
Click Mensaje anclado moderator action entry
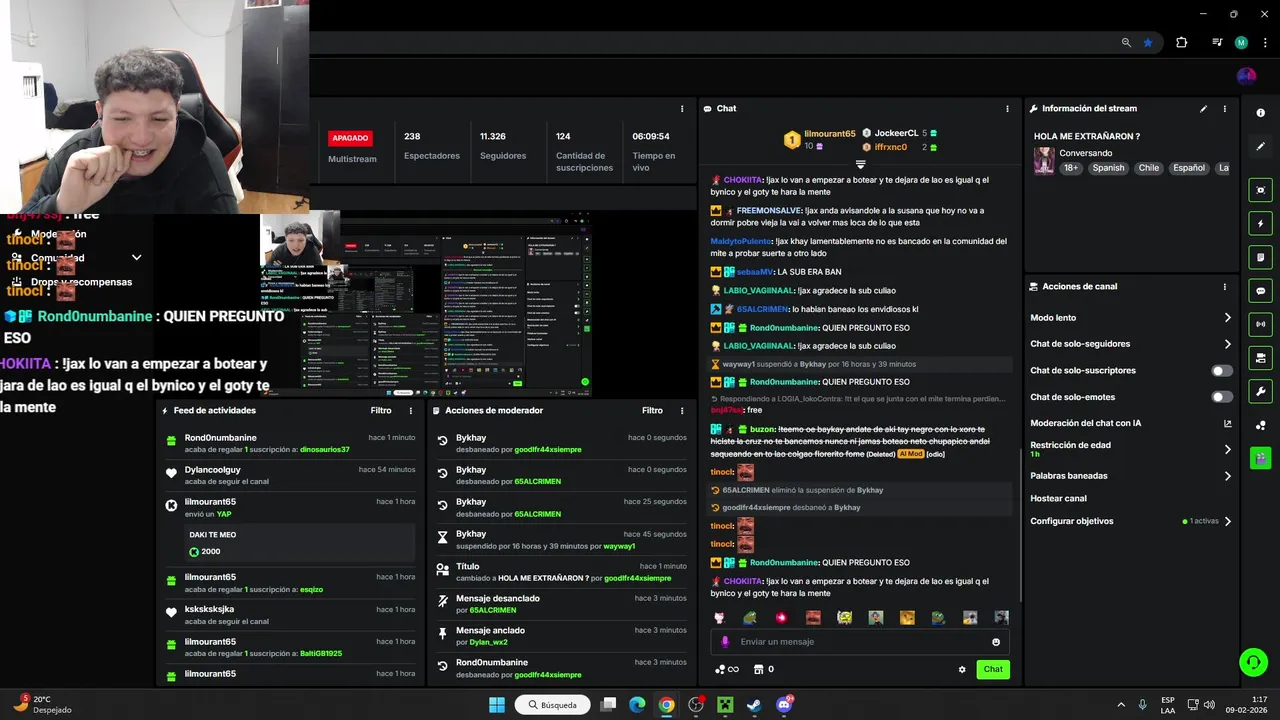click(561, 636)
